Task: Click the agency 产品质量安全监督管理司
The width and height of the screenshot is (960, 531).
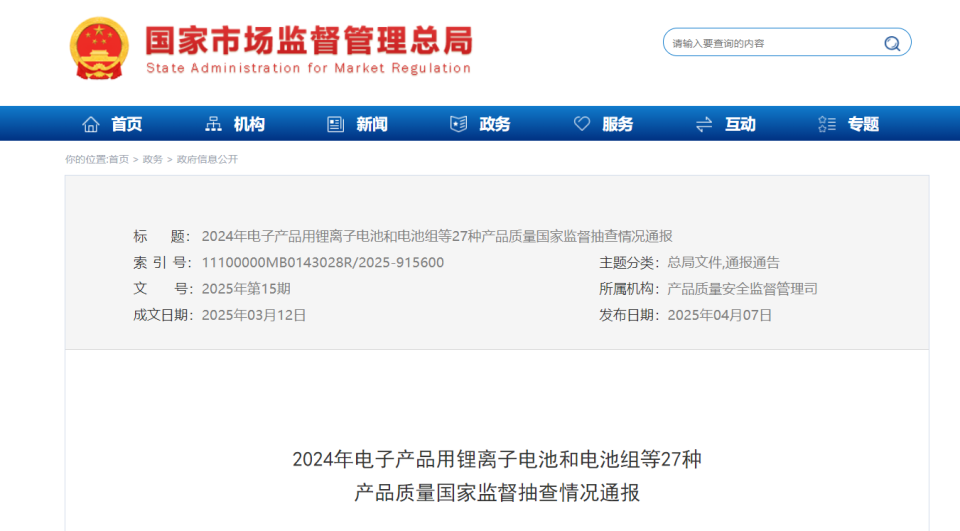Action: (742, 289)
